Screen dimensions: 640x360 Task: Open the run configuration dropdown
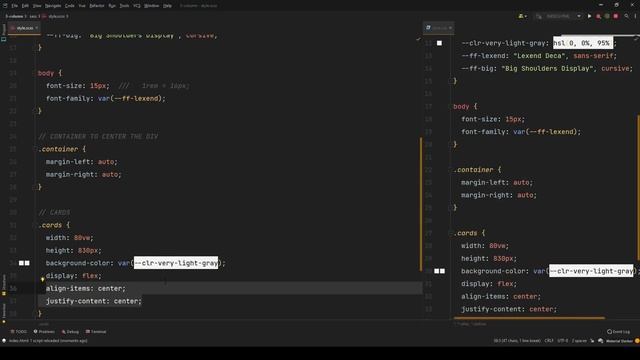pyautogui.click(x=558, y=16)
